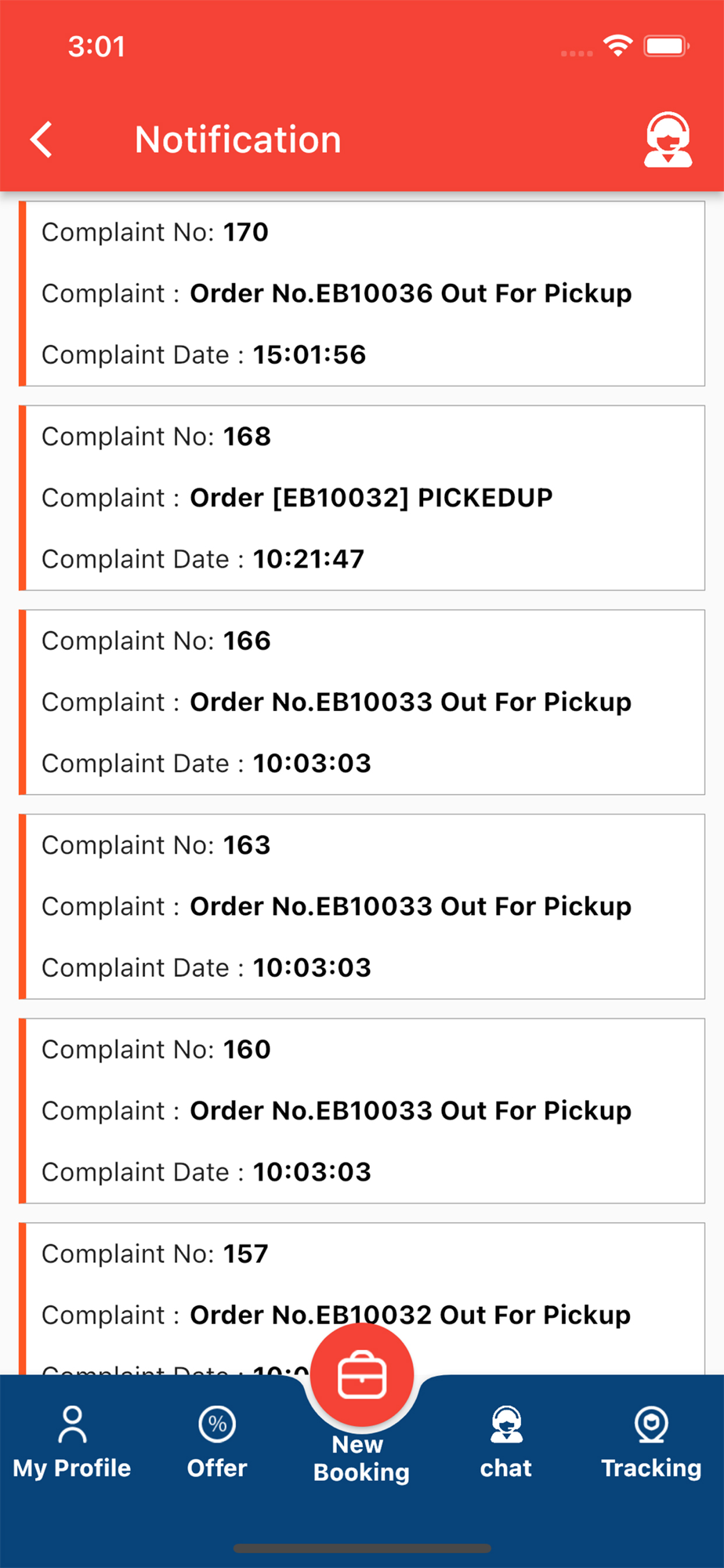Tap the Notification page title
Image resolution: width=724 pixels, height=1568 pixels.
pos(238,140)
